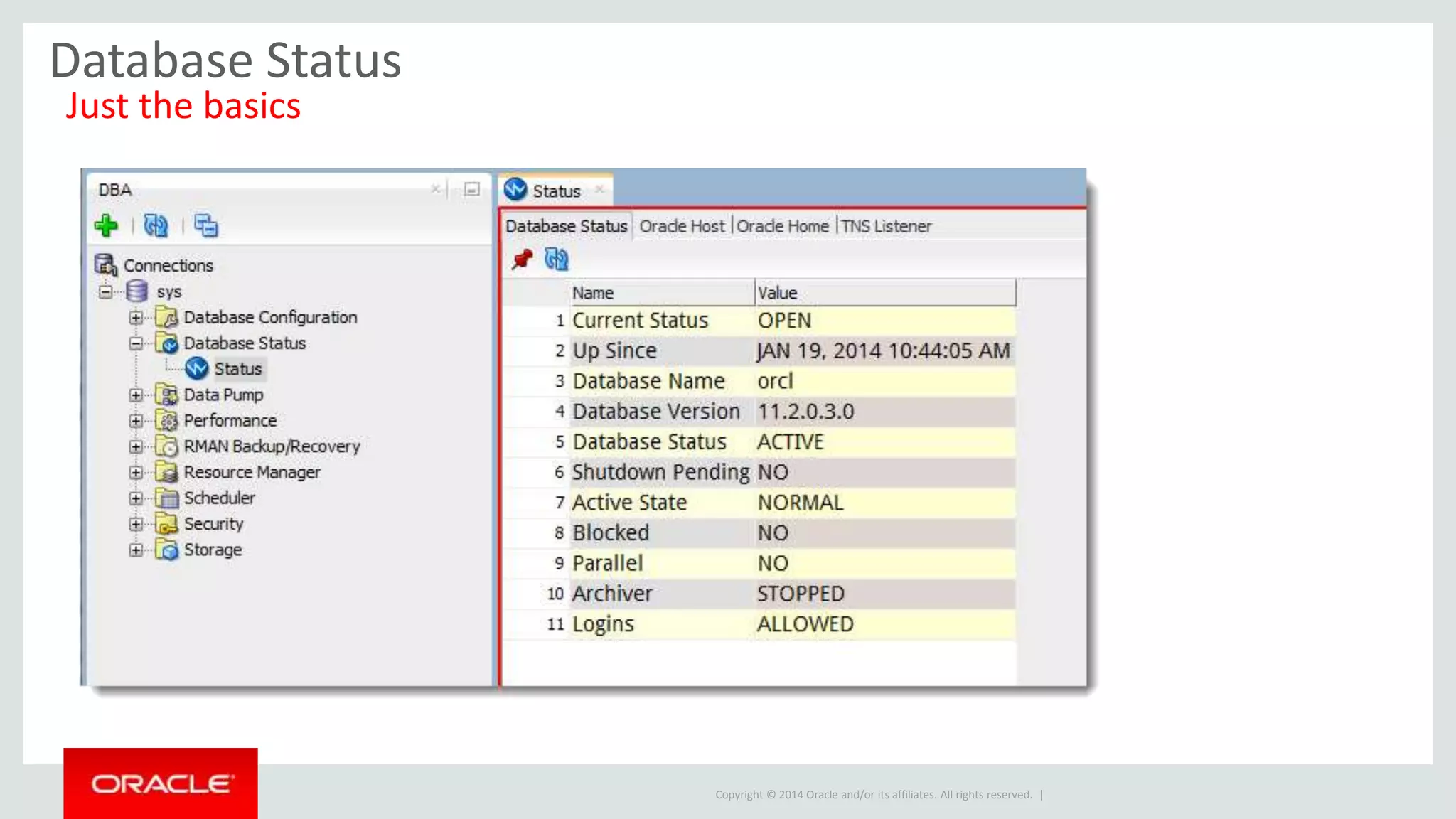Image resolution: width=1456 pixels, height=819 pixels.
Task: Click the Status leaf node icon
Action: point(197,368)
